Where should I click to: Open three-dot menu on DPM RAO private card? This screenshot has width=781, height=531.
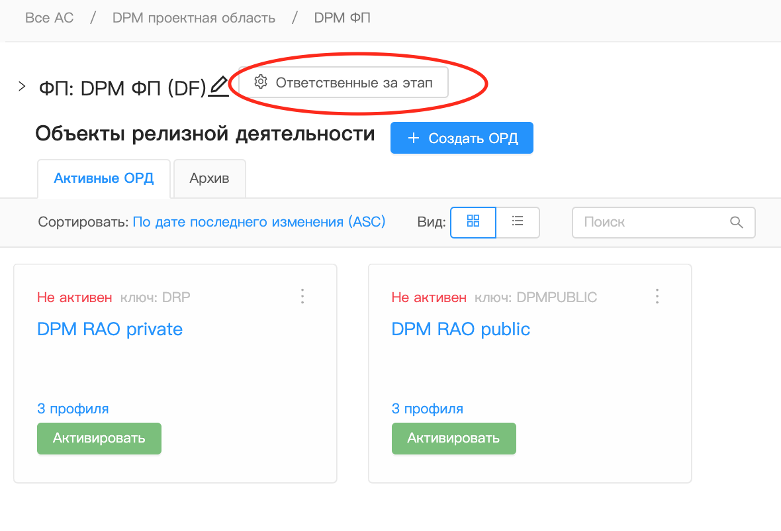point(303,296)
